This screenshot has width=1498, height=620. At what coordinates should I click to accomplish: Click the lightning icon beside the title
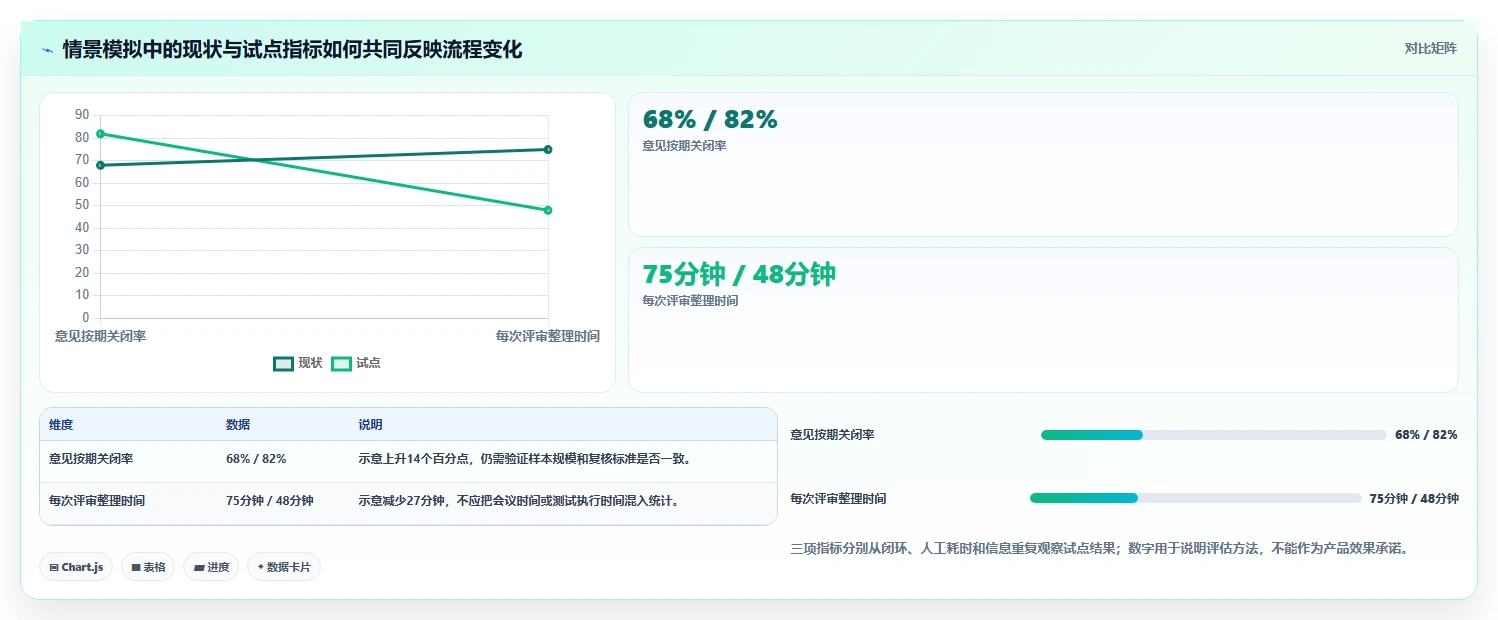(x=48, y=49)
